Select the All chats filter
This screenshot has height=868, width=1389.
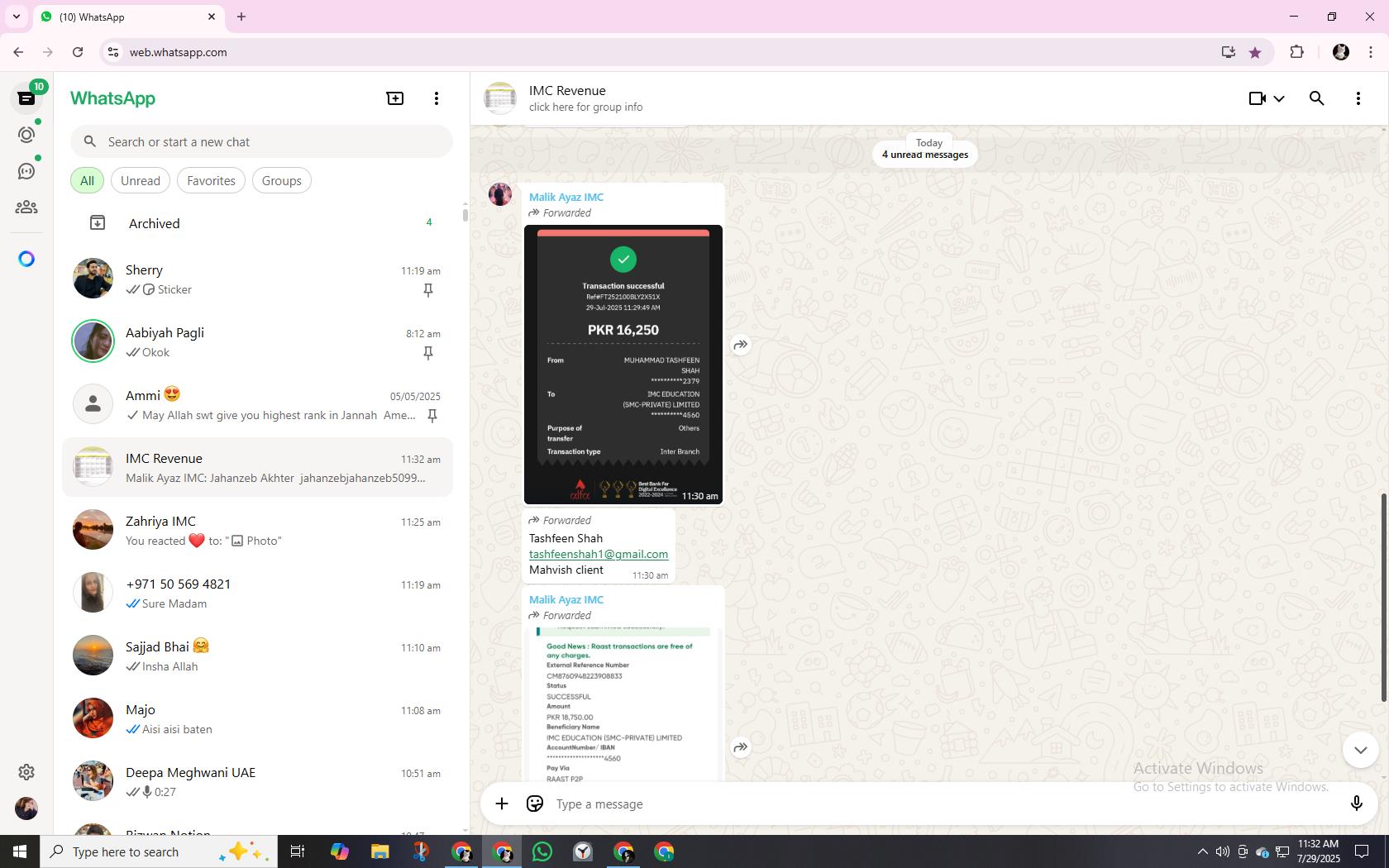pyautogui.click(x=87, y=180)
